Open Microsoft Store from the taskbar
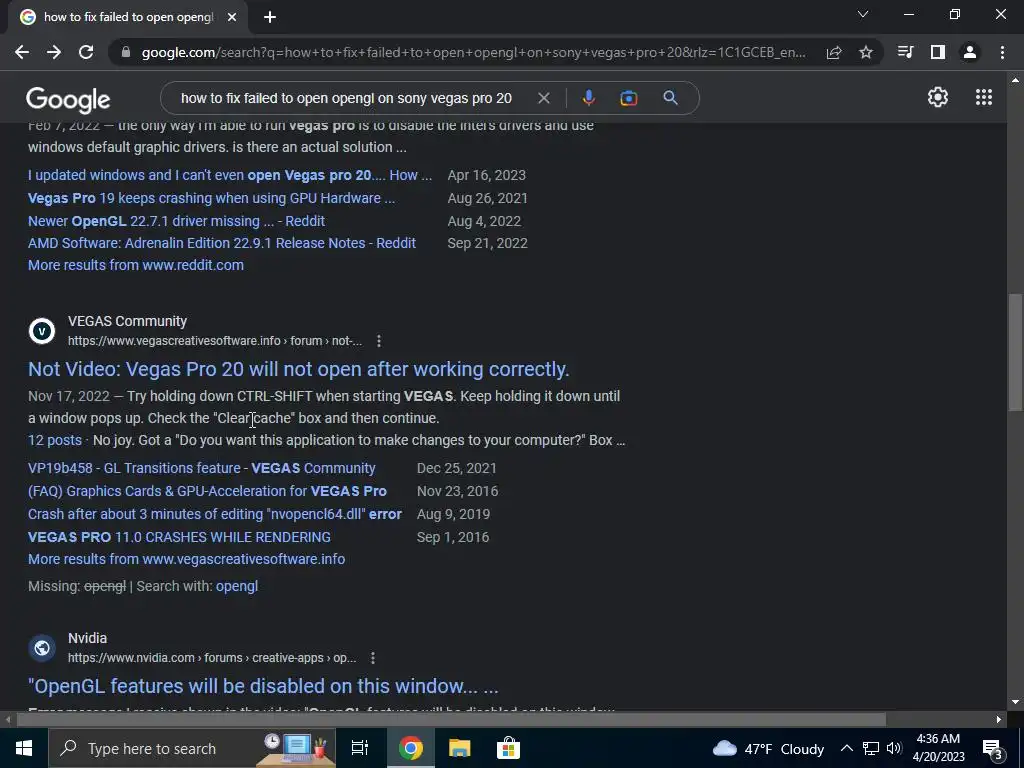 [508, 748]
